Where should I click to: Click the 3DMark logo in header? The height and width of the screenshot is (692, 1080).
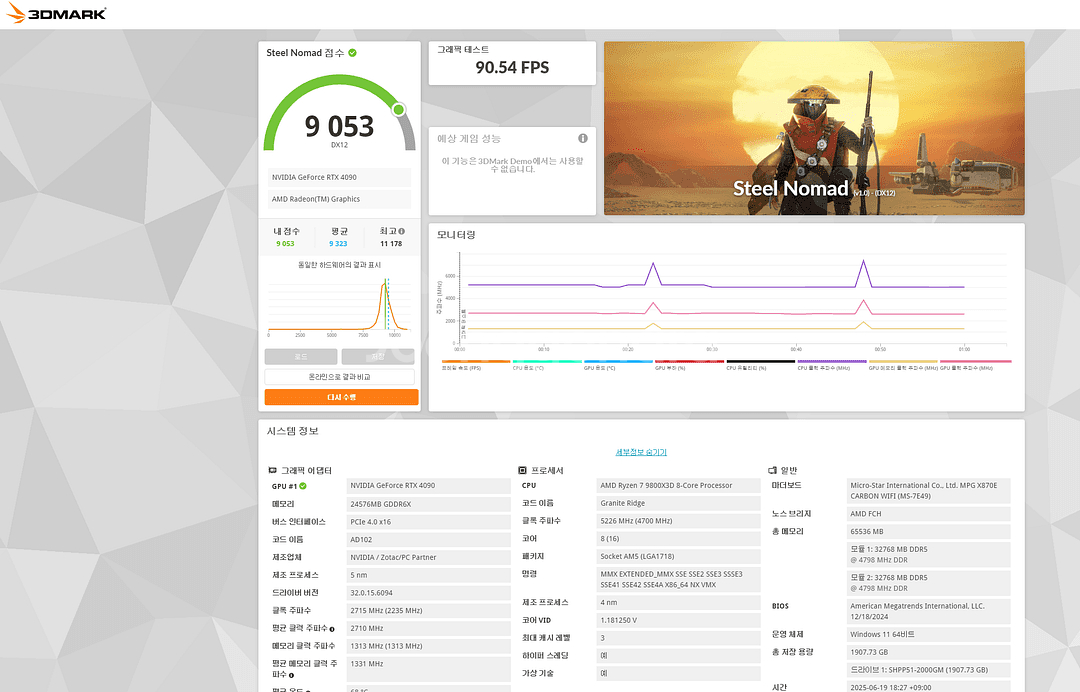click(56, 13)
